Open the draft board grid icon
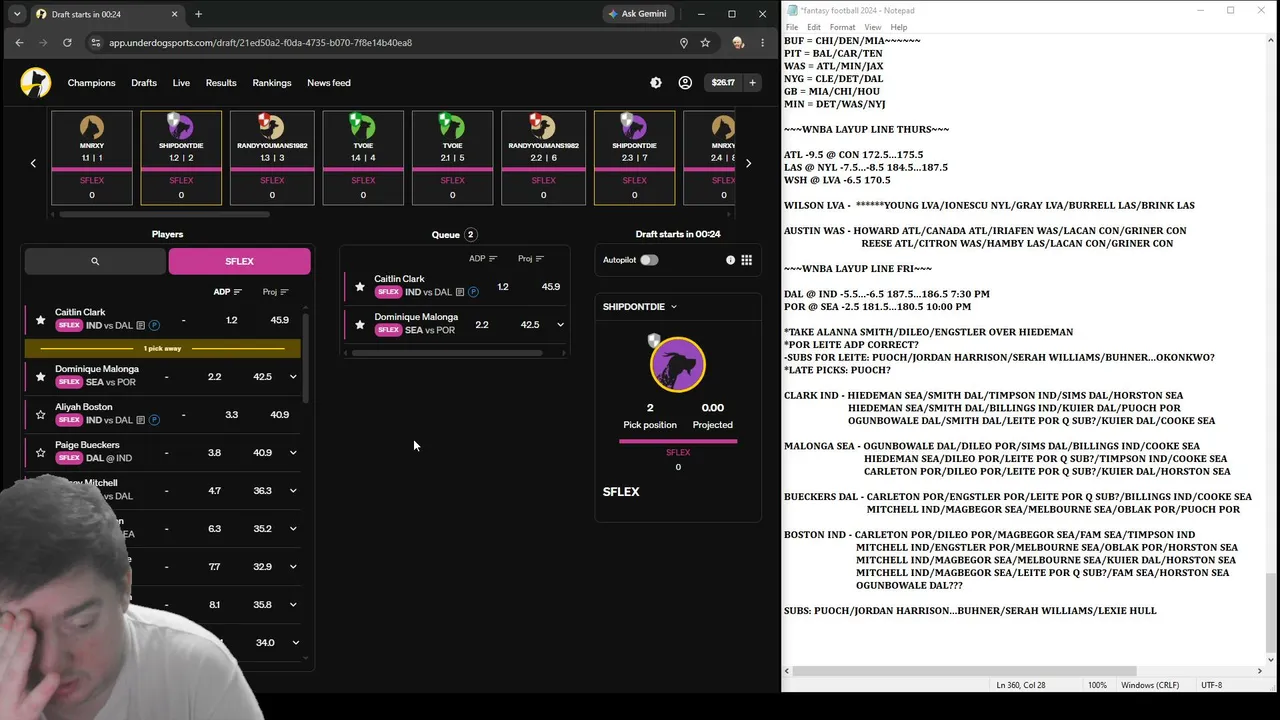This screenshot has width=1280, height=720. tap(746, 260)
